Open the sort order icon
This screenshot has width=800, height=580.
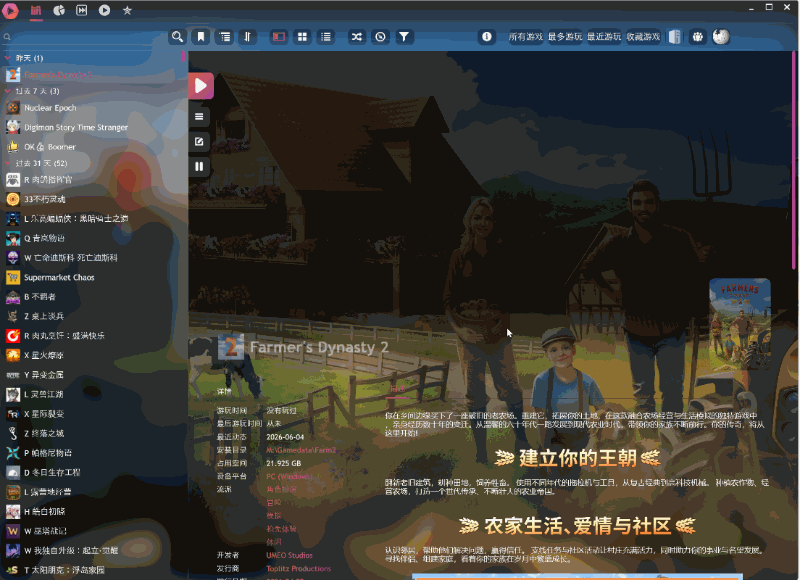247,37
